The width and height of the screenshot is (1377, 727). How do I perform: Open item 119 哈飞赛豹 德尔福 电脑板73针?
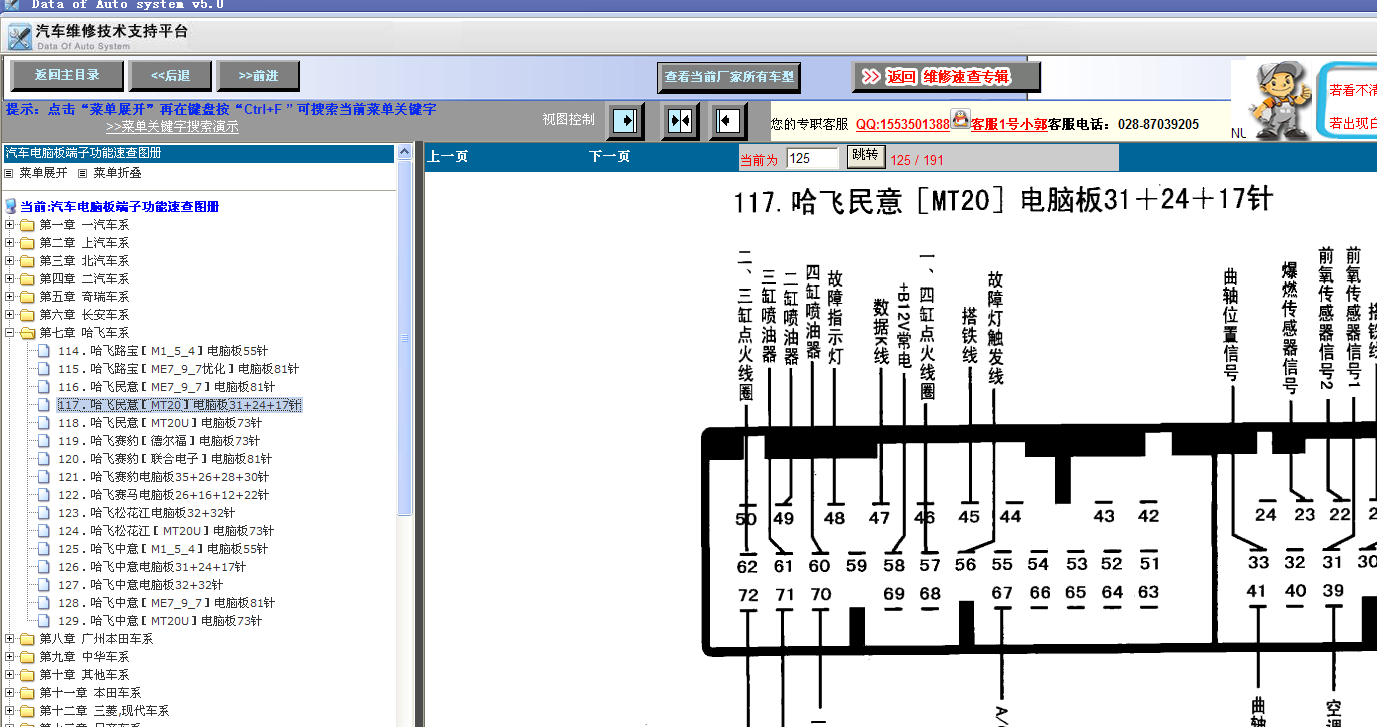tap(158, 441)
